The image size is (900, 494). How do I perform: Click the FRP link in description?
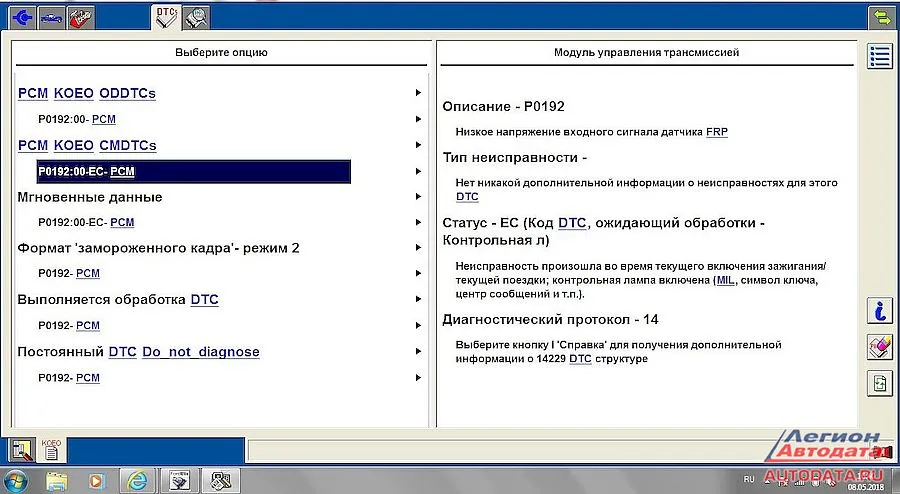pyautogui.click(x=717, y=132)
